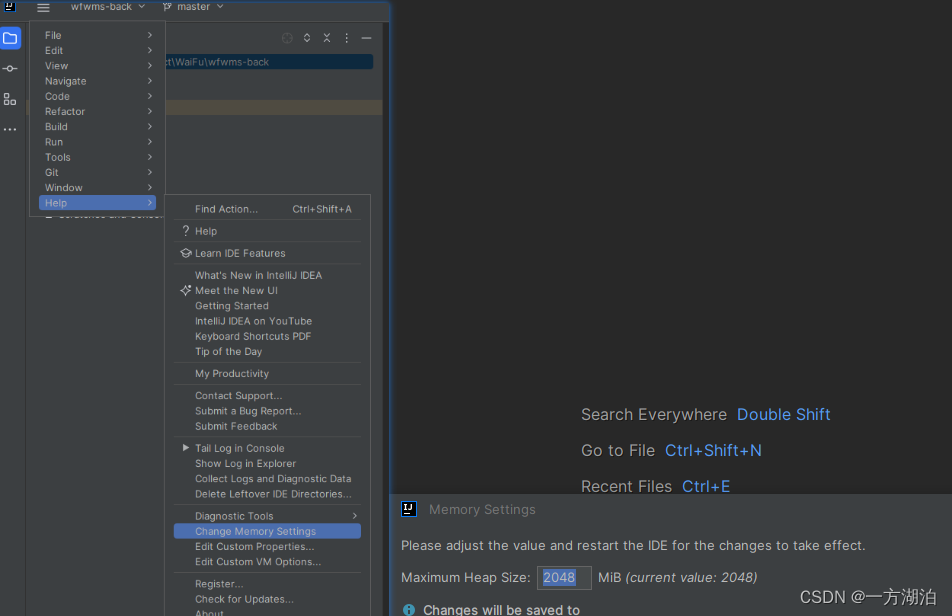Click the IntelliJ logo in top-left corner
Screen dimensions: 952x616
tap(10, 6)
